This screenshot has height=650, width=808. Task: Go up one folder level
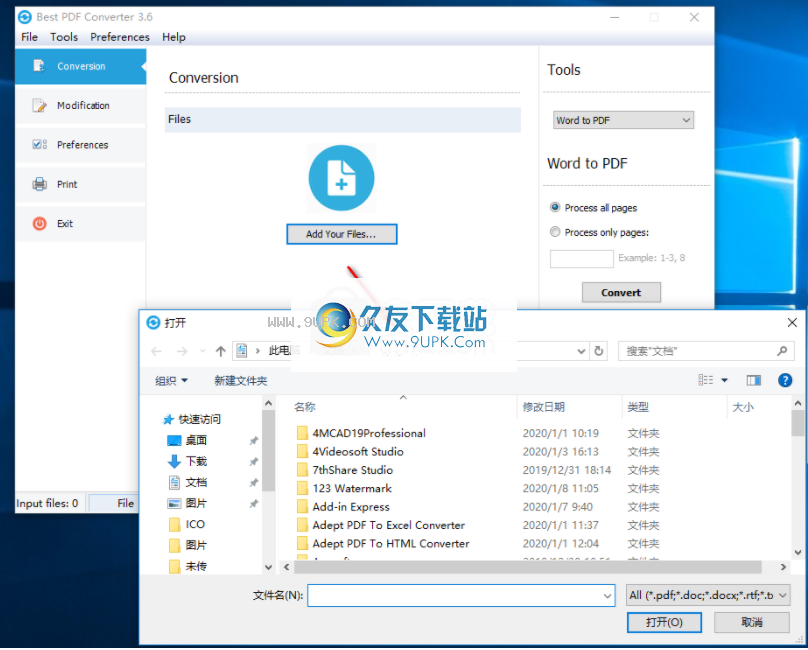221,351
